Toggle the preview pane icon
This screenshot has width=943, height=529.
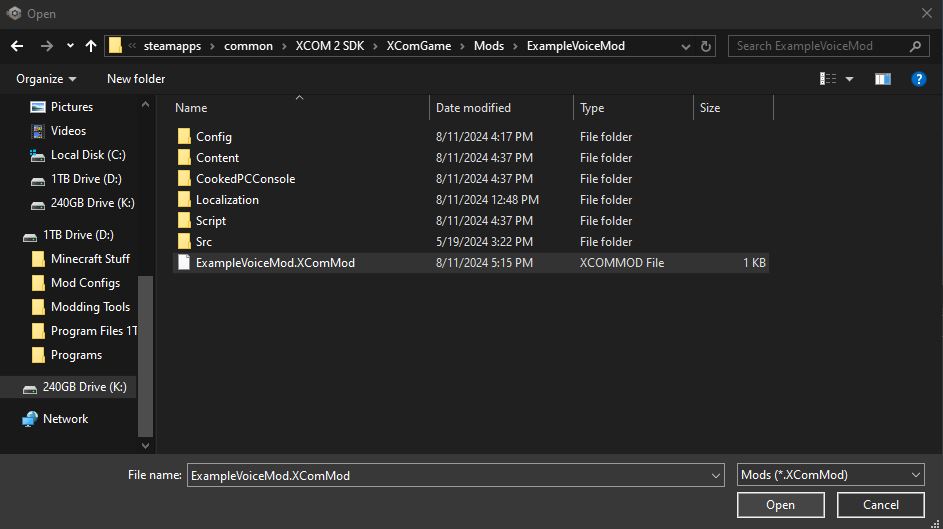point(883,79)
